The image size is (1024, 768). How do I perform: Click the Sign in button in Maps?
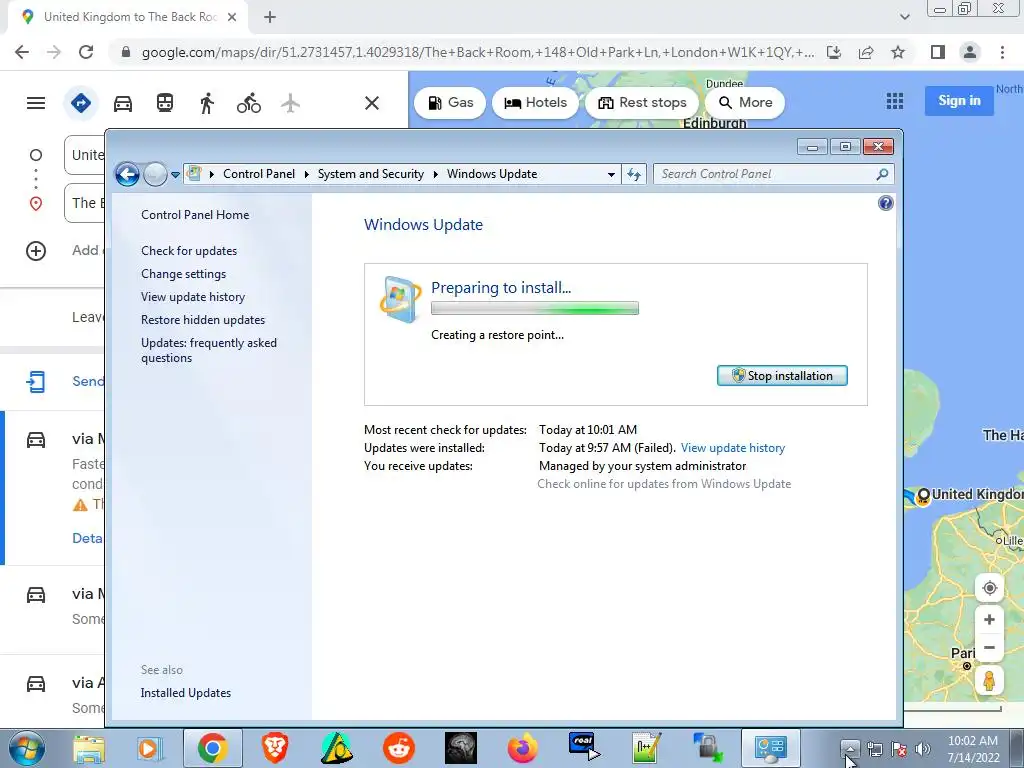(959, 101)
